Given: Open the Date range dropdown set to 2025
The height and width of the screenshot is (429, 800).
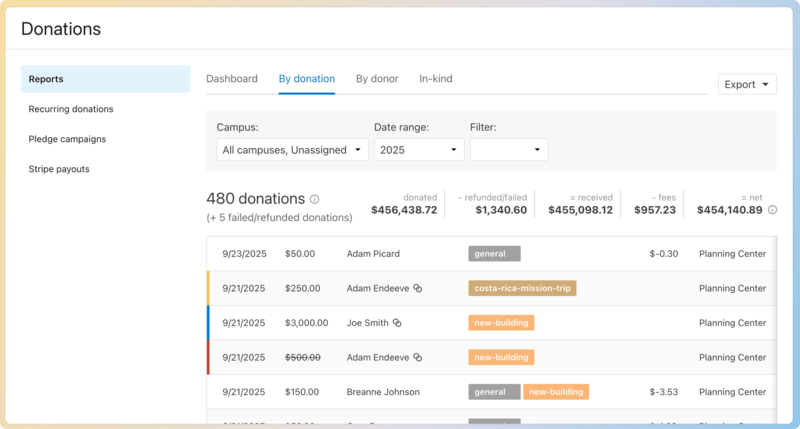Looking at the screenshot, I should (x=419, y=150).
